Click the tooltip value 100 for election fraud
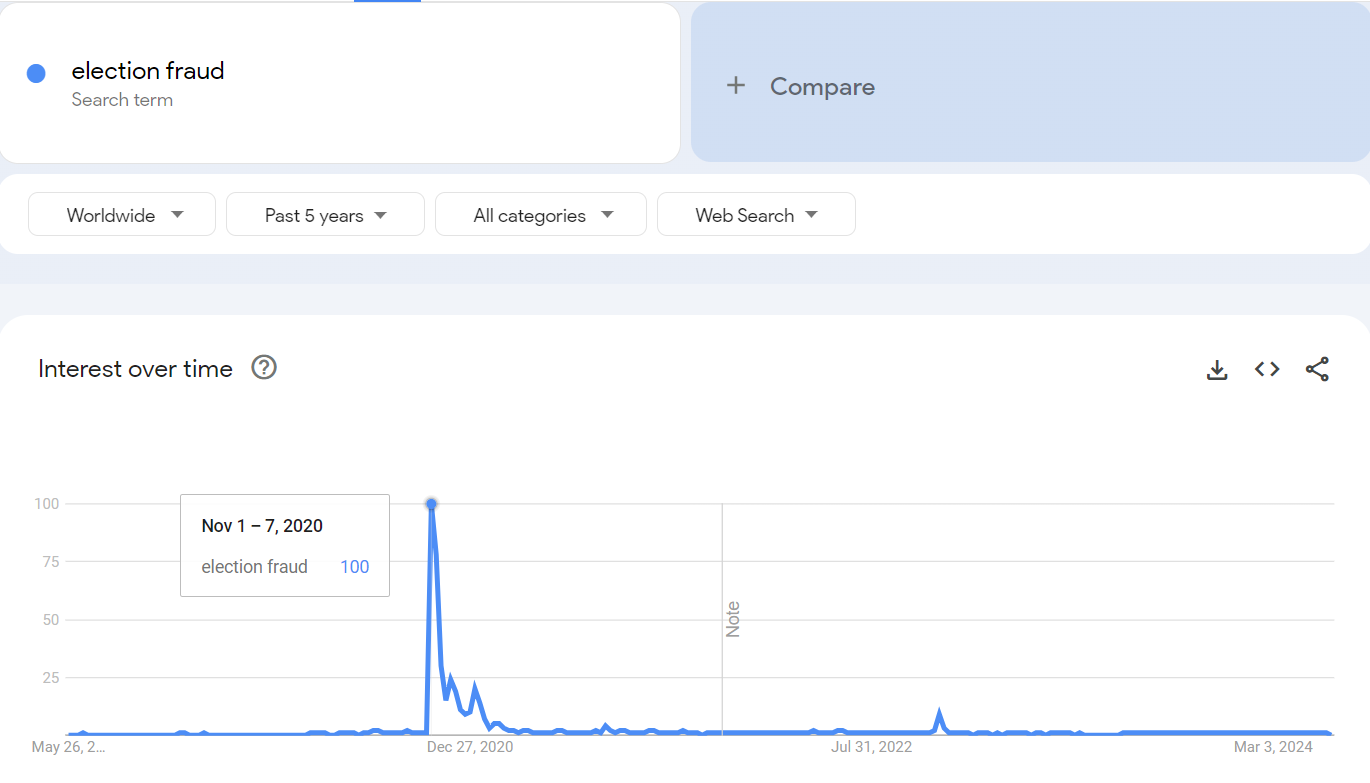The height and width of the screenshot is (783, 1370). [354, 567]
